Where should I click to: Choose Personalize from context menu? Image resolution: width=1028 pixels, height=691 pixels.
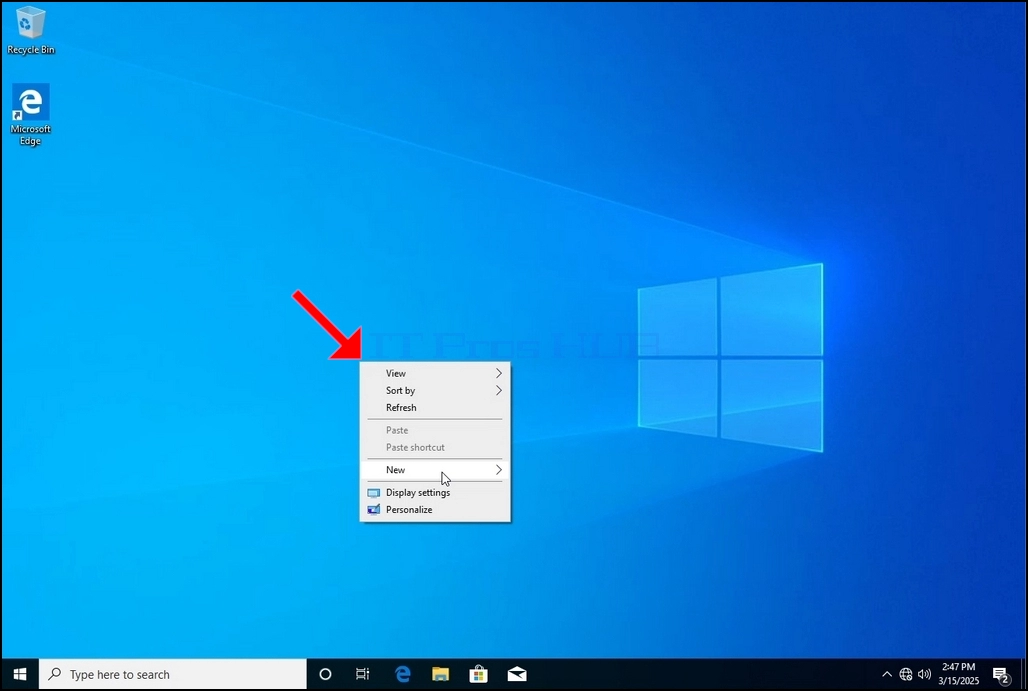435,509
